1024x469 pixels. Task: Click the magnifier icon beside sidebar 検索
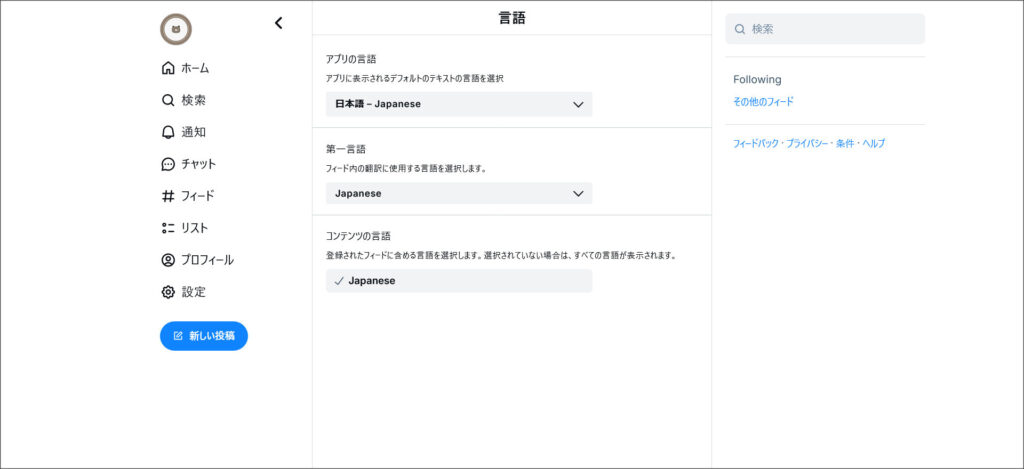coord(168,101)
